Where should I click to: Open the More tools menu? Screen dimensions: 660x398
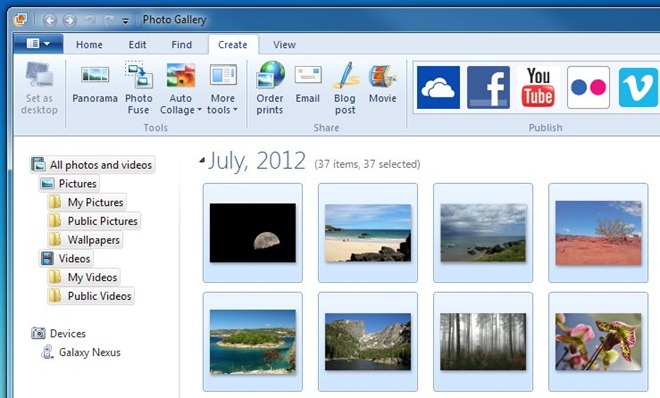click(223, 88)
